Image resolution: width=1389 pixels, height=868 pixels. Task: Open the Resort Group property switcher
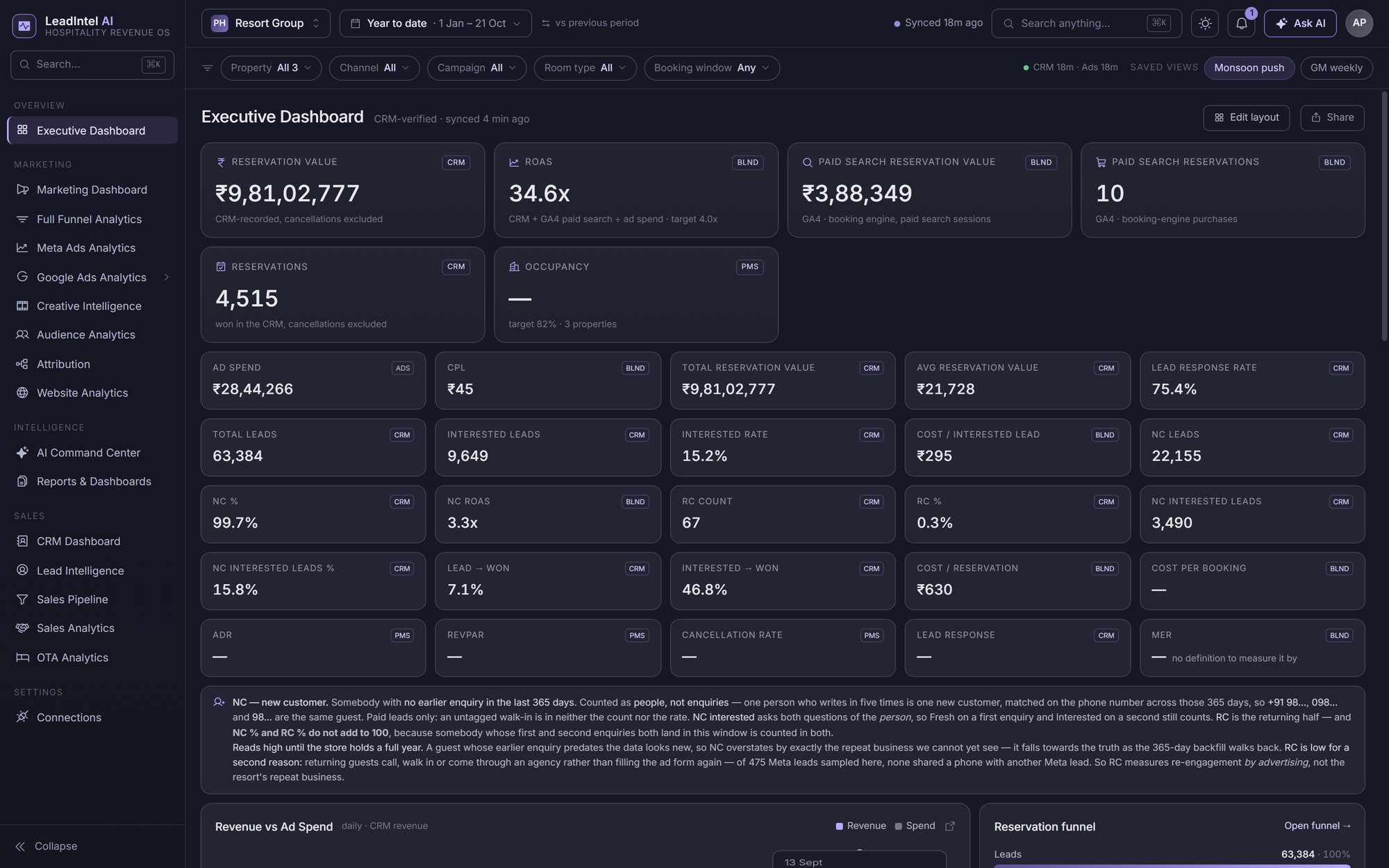pos(266,23)
